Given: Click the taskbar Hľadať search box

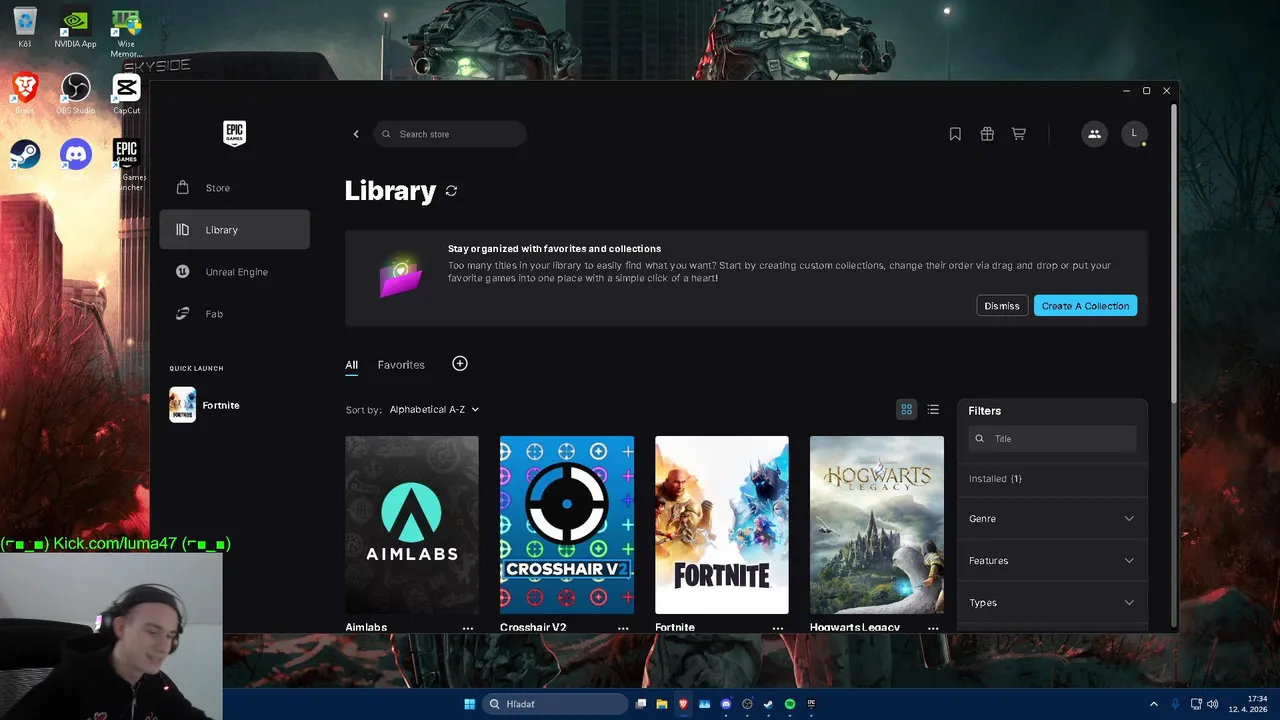Looking at the screenshot, I should tap(555, 704).
